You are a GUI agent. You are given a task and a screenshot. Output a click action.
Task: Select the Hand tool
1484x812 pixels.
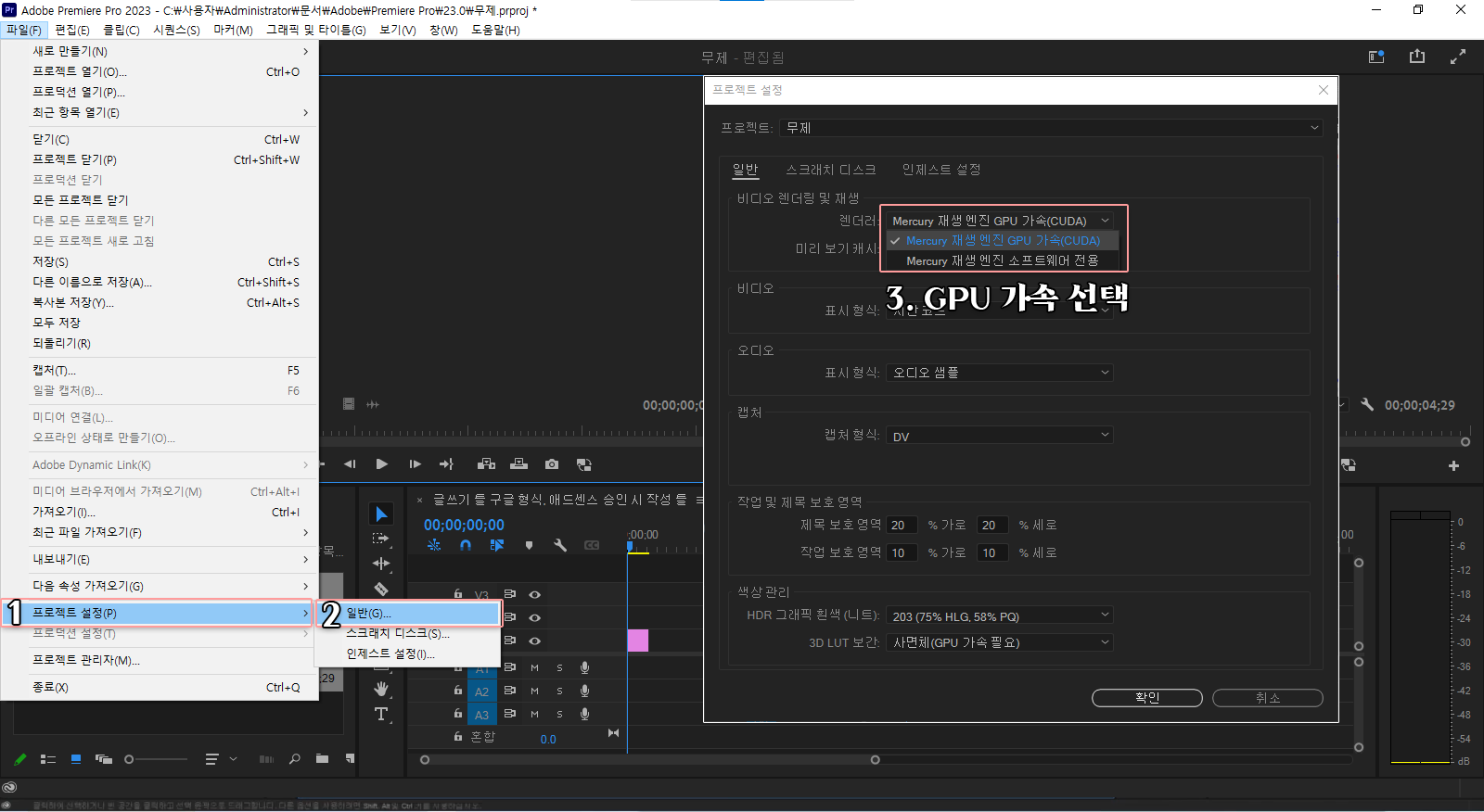[381, 689]
